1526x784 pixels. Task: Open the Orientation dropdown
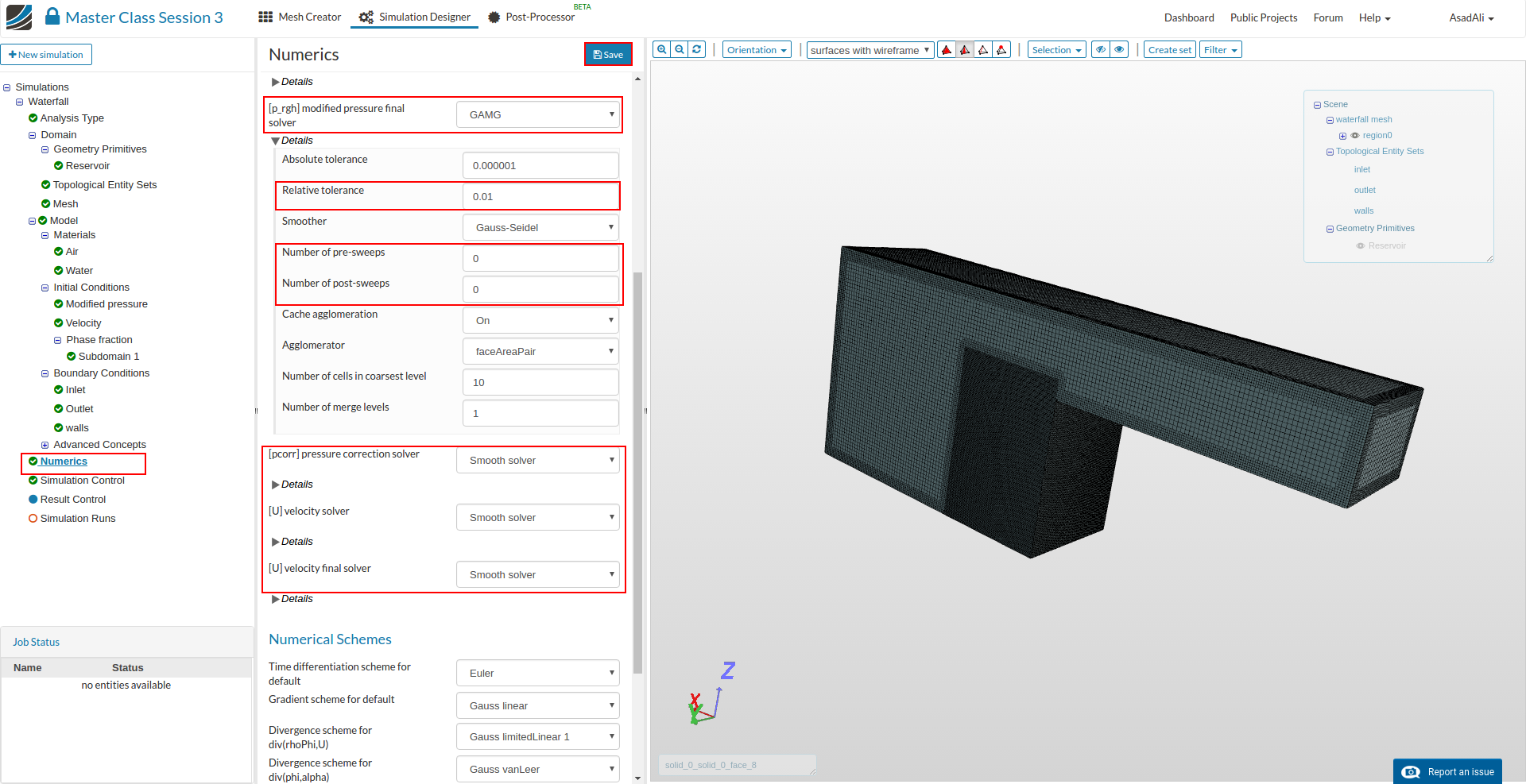point(757,50)
